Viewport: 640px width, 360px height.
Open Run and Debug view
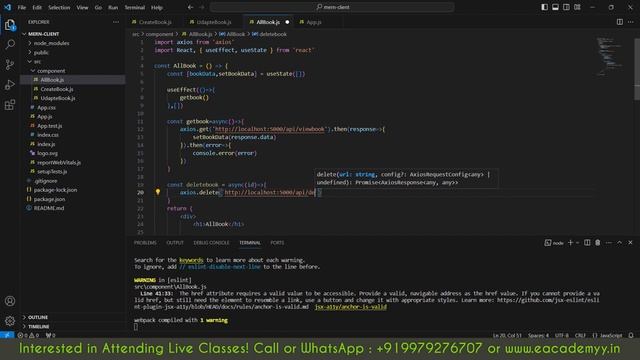coord(10,84)
